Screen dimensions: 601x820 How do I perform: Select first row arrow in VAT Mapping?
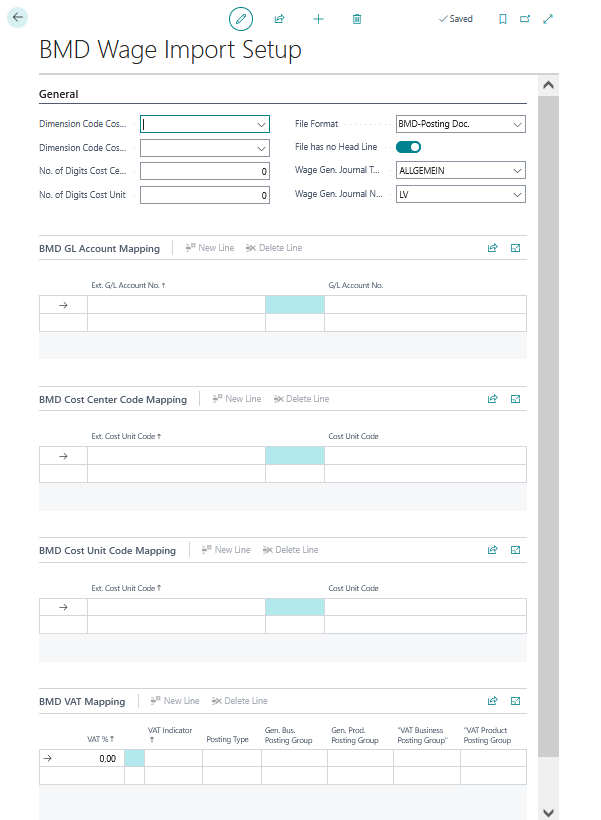pyautogui.click(x=48, y=758)
